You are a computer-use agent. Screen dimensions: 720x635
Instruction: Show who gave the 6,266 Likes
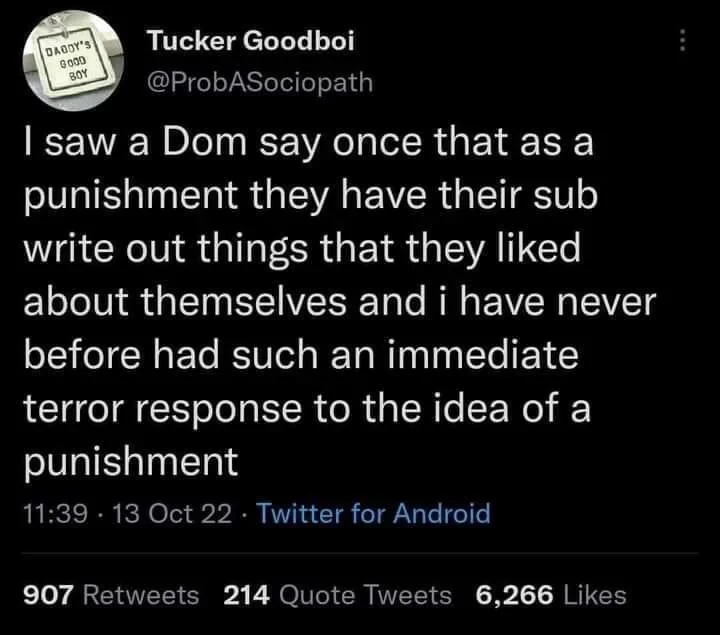551,595
